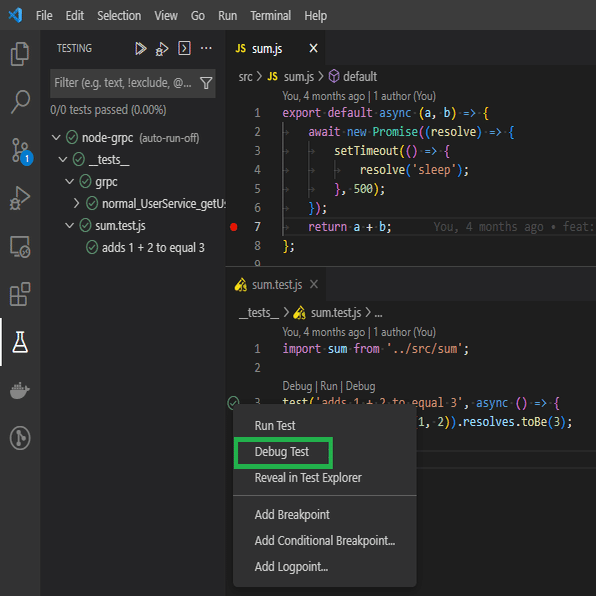Collapse the node-grpc tree node
The height and width of the screenshot is (596, 596).
coord(56,137)
